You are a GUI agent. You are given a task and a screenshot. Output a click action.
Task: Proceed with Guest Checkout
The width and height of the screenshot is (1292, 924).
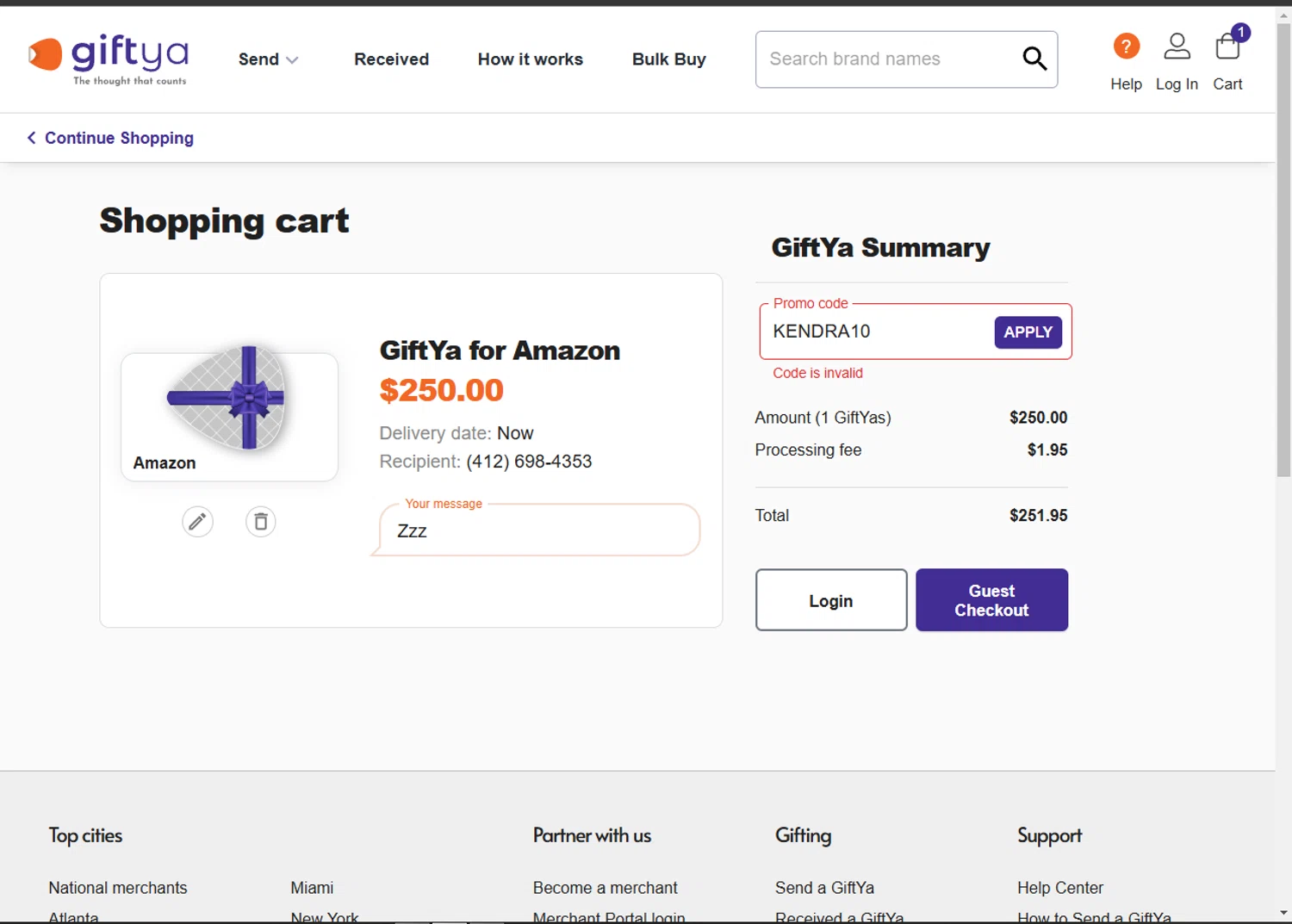click(991, 600)
